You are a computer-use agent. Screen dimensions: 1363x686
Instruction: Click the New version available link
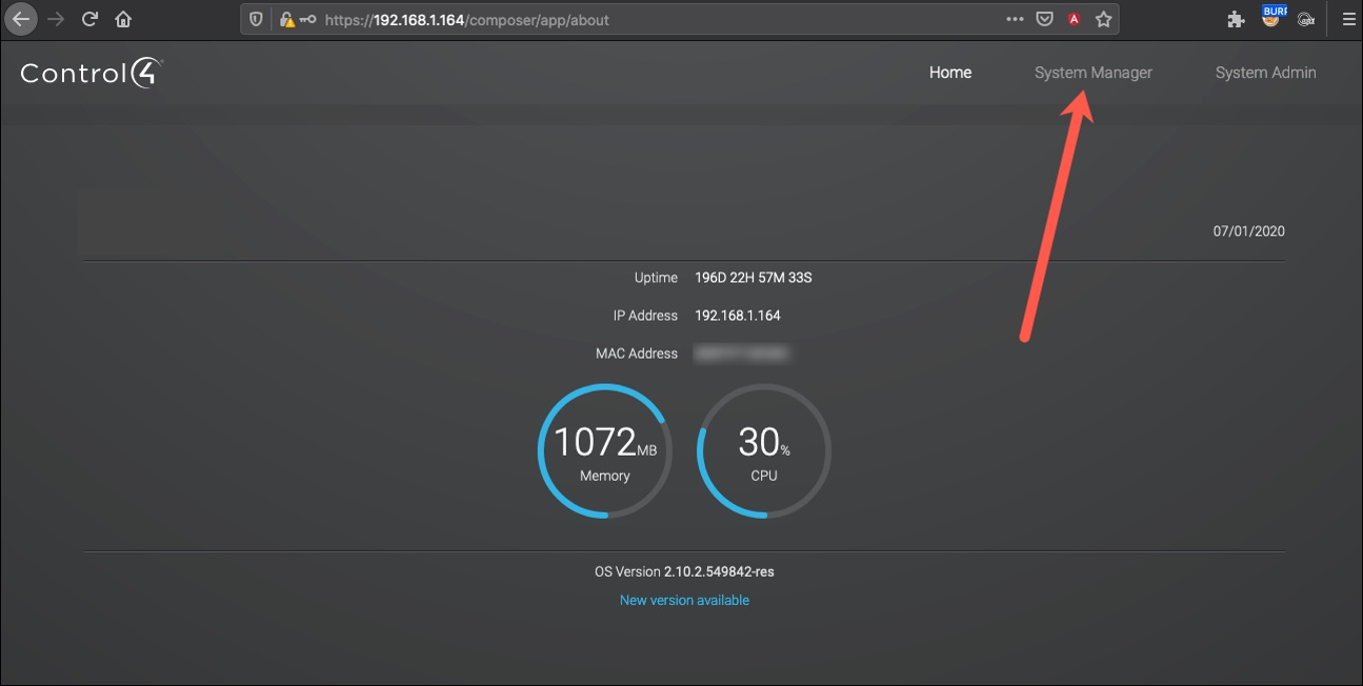click(x=684, y=600)
